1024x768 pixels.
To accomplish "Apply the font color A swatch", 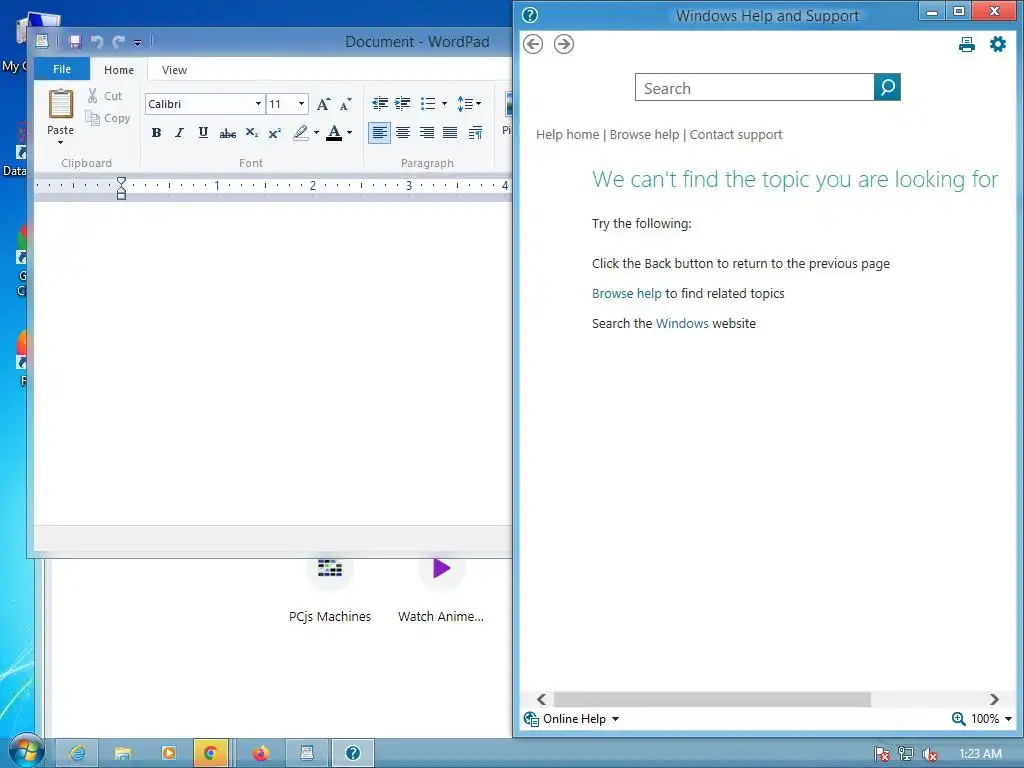I will (334, 133).
